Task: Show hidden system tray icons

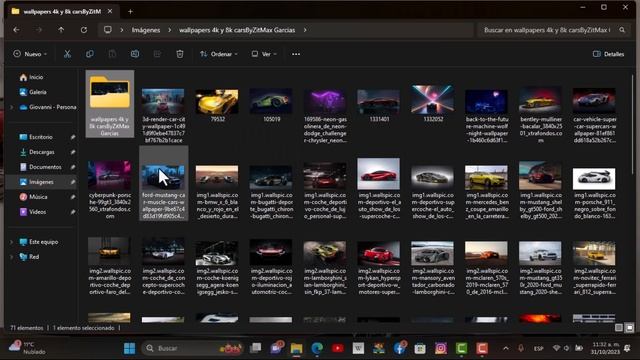Action: click(x=506, y=348)
